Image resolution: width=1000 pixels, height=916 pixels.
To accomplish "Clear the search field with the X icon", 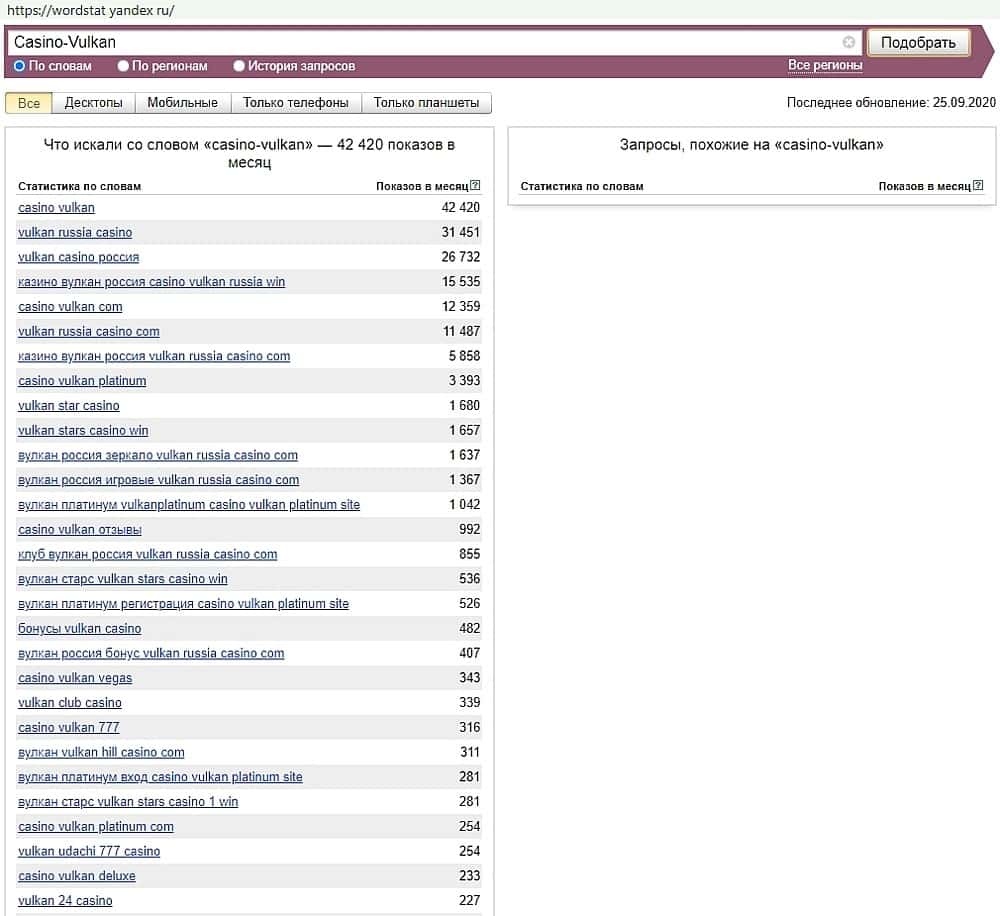I will coord(849,42).
